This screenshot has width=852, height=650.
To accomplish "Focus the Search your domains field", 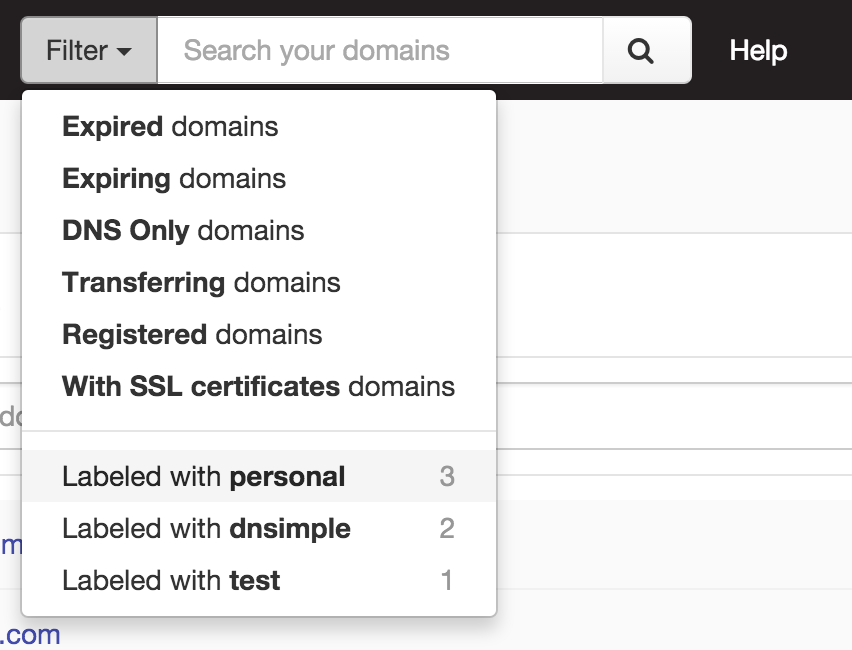I will point(380,50).
